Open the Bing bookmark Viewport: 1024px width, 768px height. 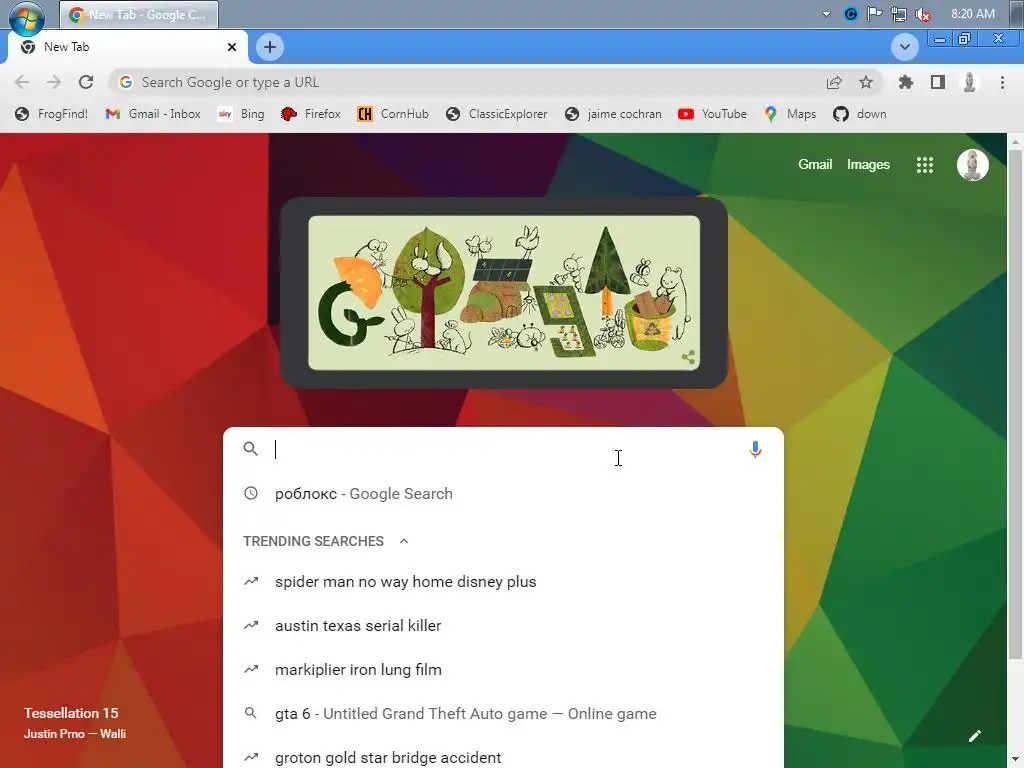241,114
